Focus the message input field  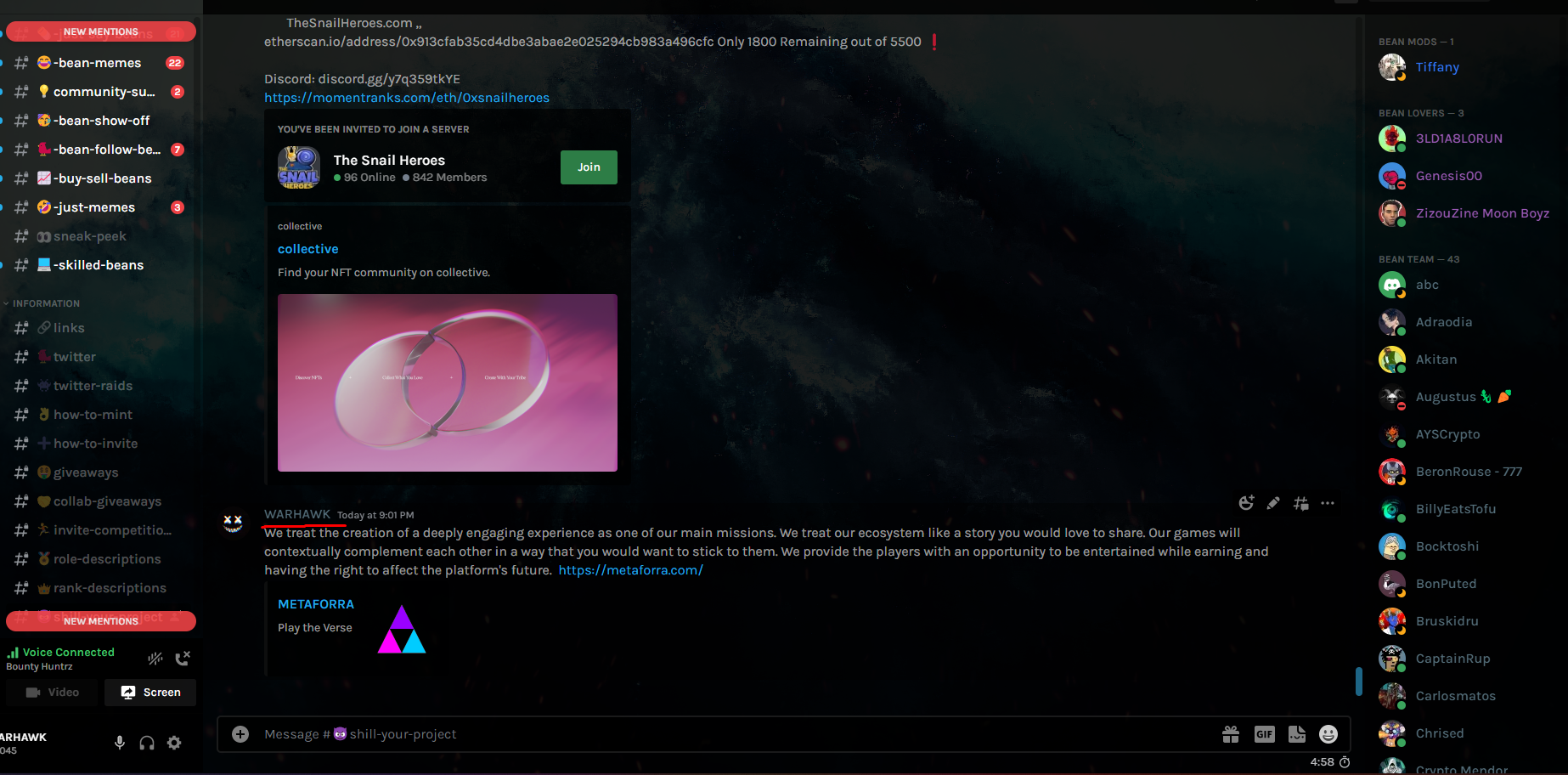(730, 734)
